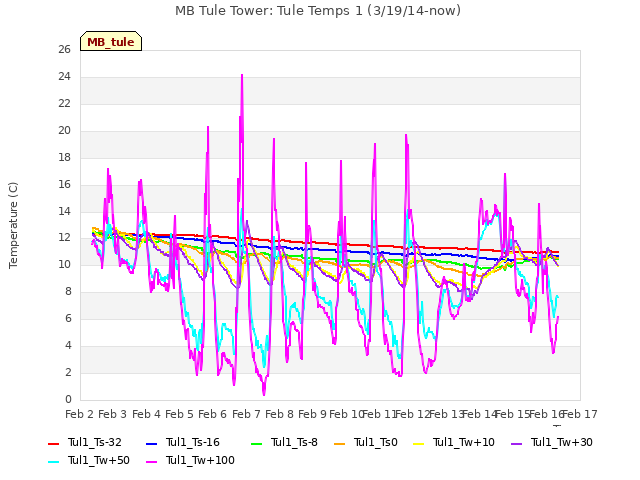The image size is (640, 480).
Task: Click the Tul1_Tw+30 legend label
Action: [x=562, y=442]
